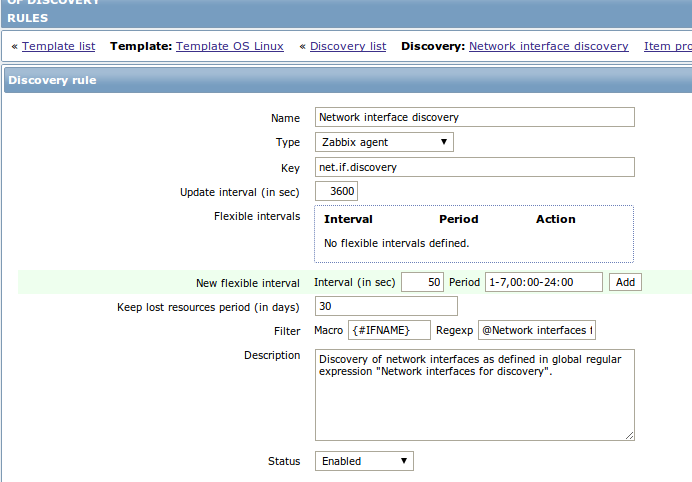Click the Interval column header

click(348, 219)
